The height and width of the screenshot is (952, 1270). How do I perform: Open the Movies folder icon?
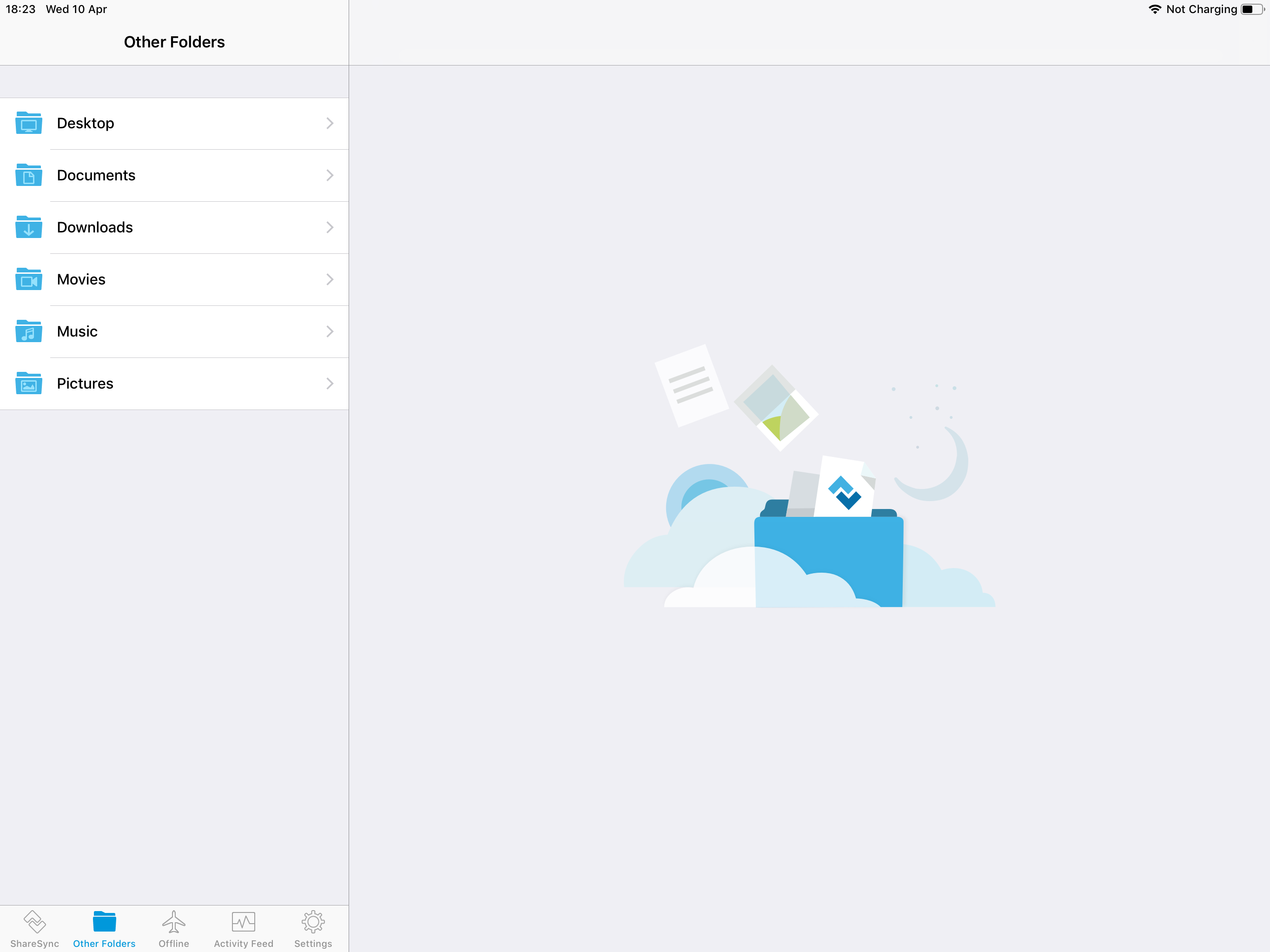coord(29,279)
